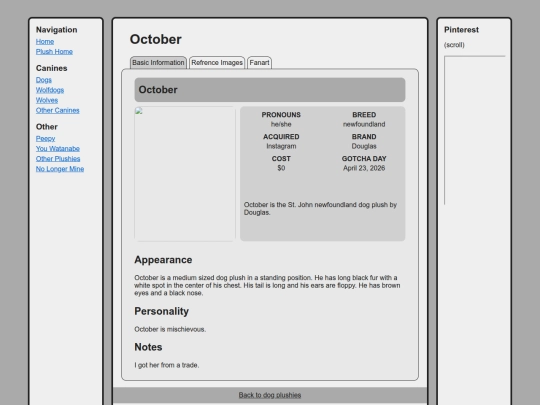Select the PRONOUNS label

click(281, 115)
